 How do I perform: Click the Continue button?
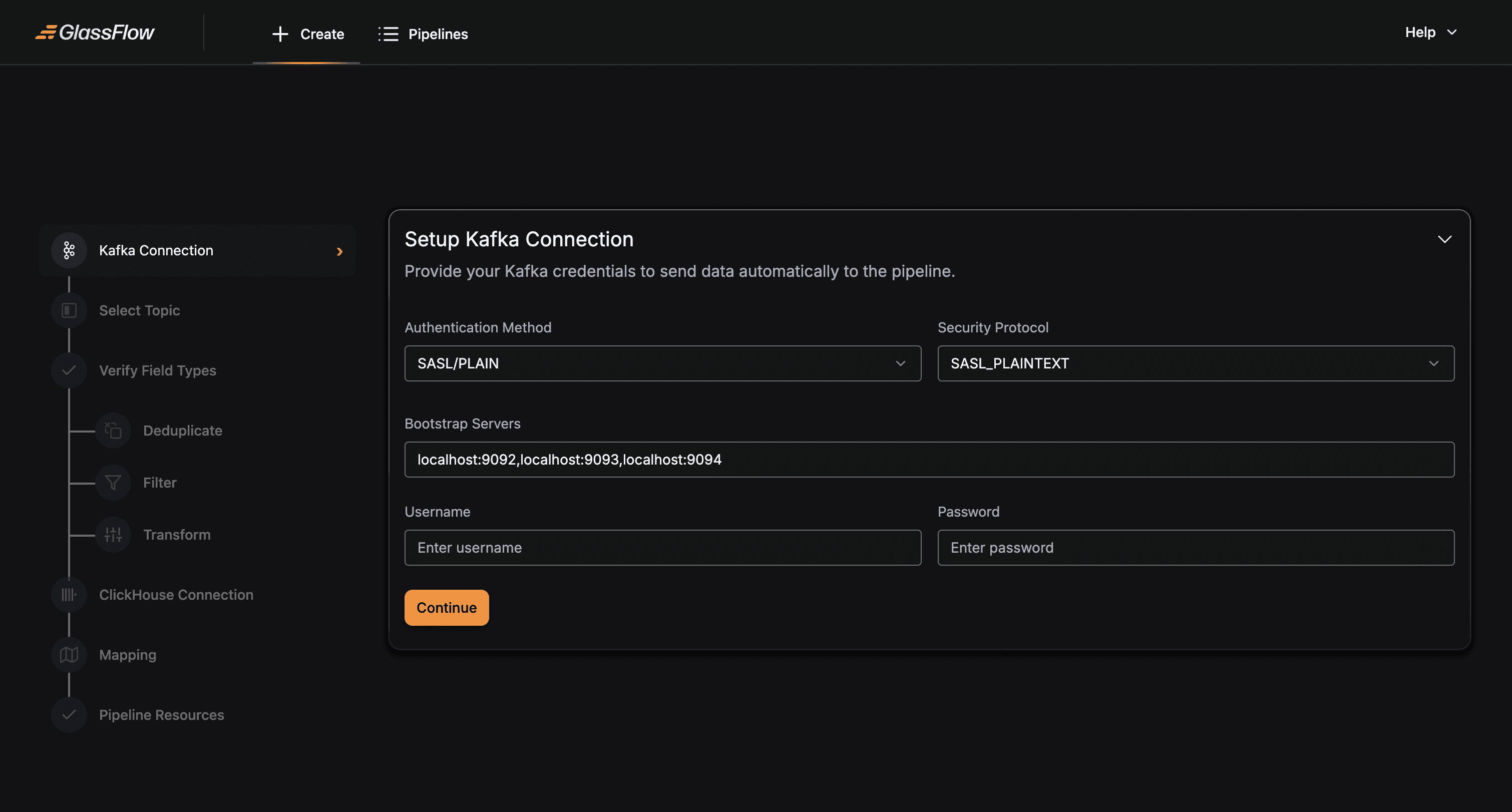pyautogui.click(x=446, y=607)
